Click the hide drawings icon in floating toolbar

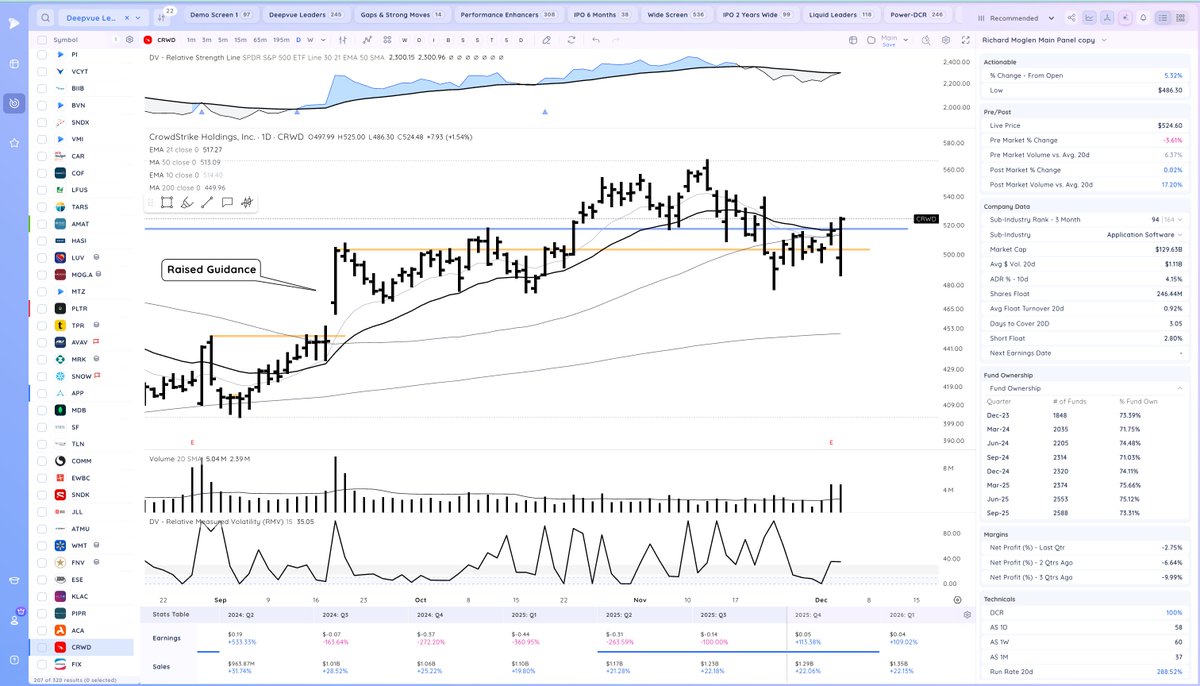(247, 202)
